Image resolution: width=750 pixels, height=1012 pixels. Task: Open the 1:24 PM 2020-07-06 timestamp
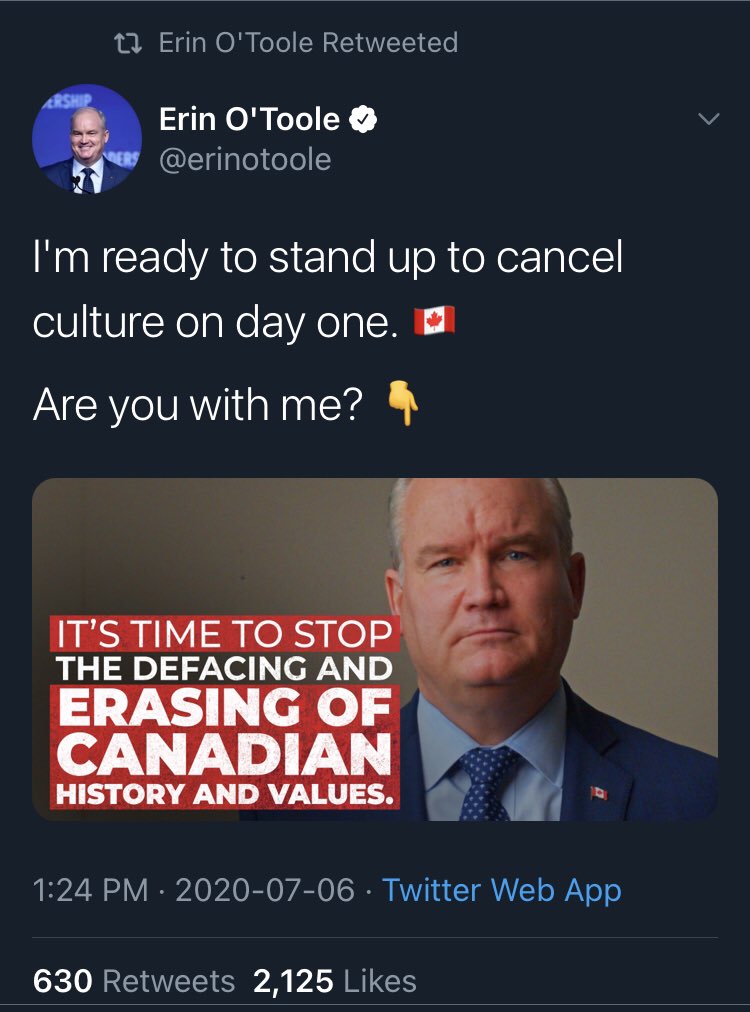coord(194,890)
